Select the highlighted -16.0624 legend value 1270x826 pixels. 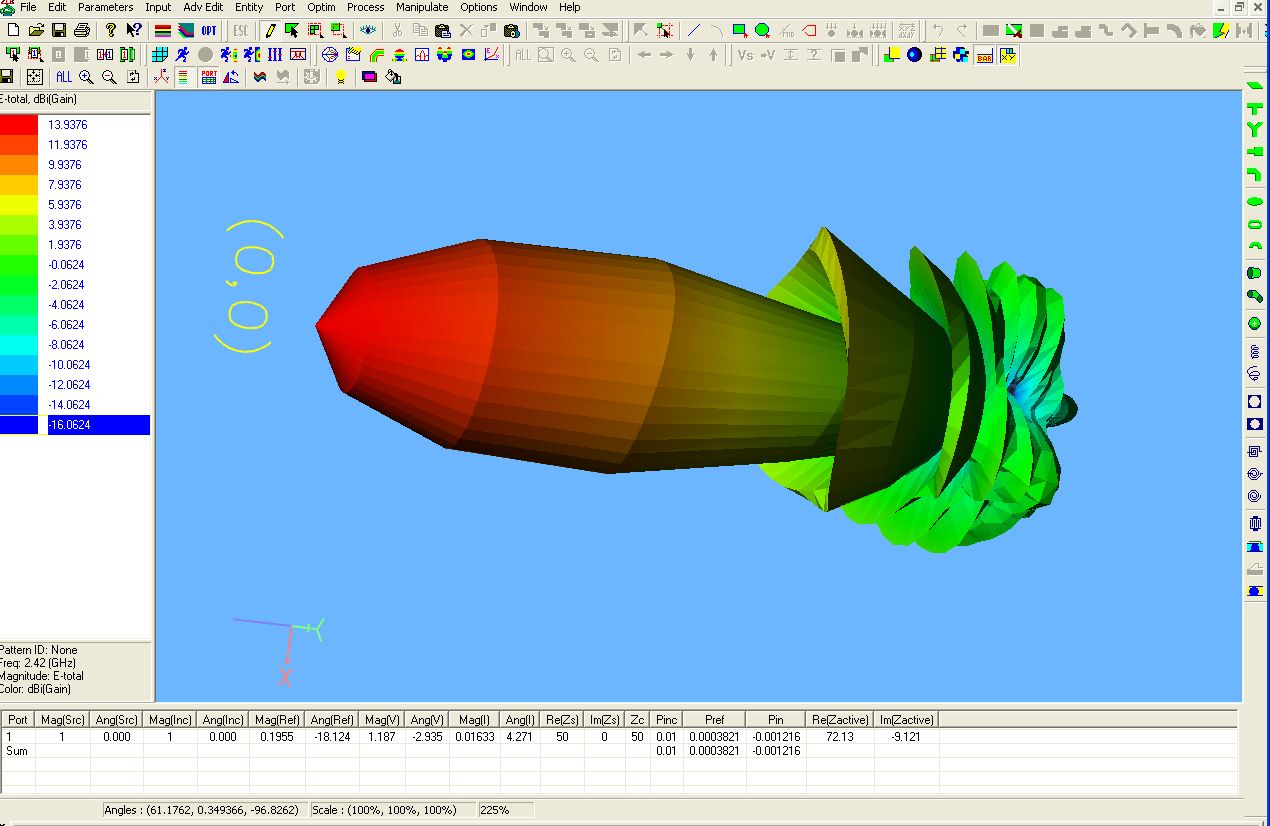tap(98, 425)
